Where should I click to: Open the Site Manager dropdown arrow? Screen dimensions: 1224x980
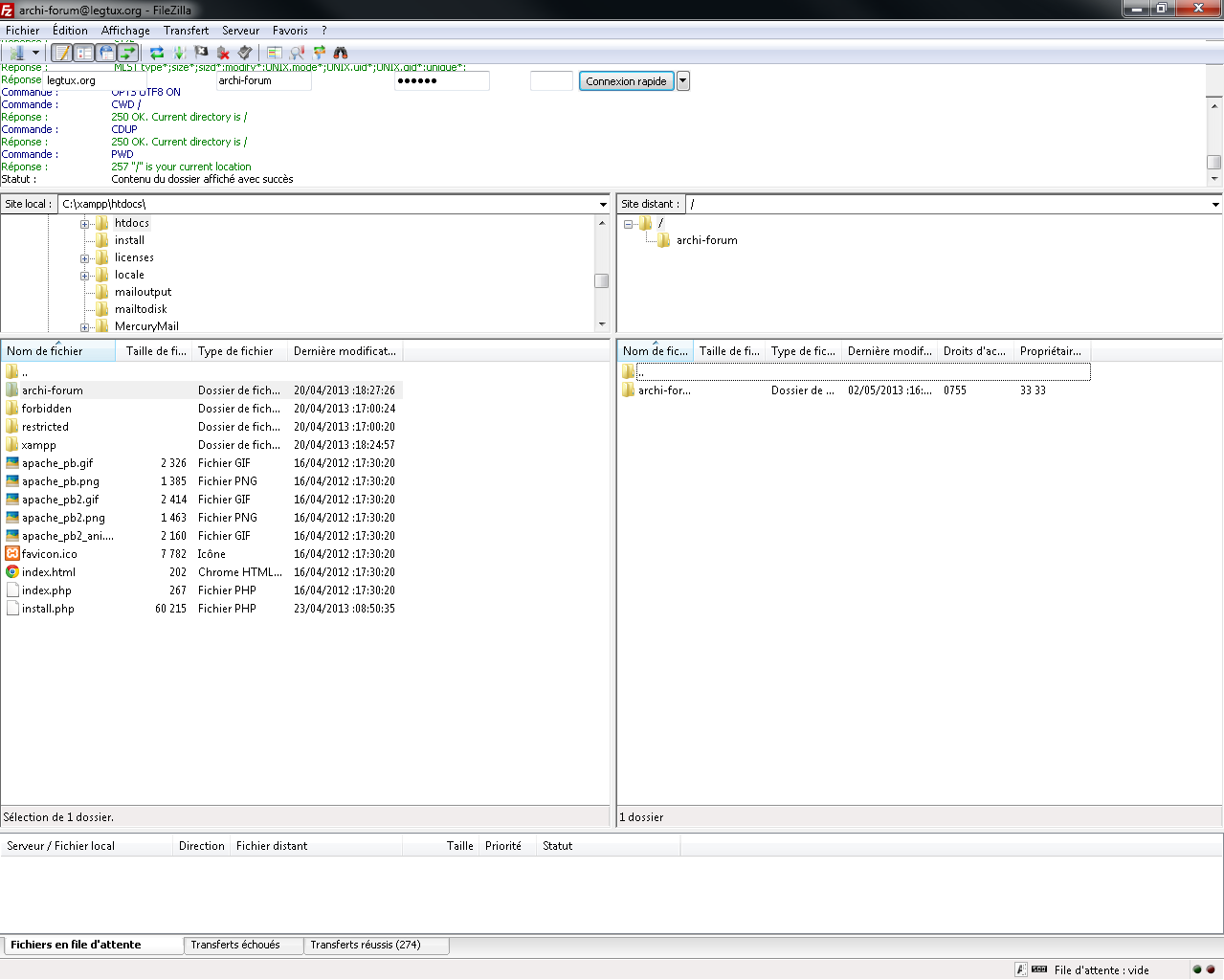click(36, 53)
